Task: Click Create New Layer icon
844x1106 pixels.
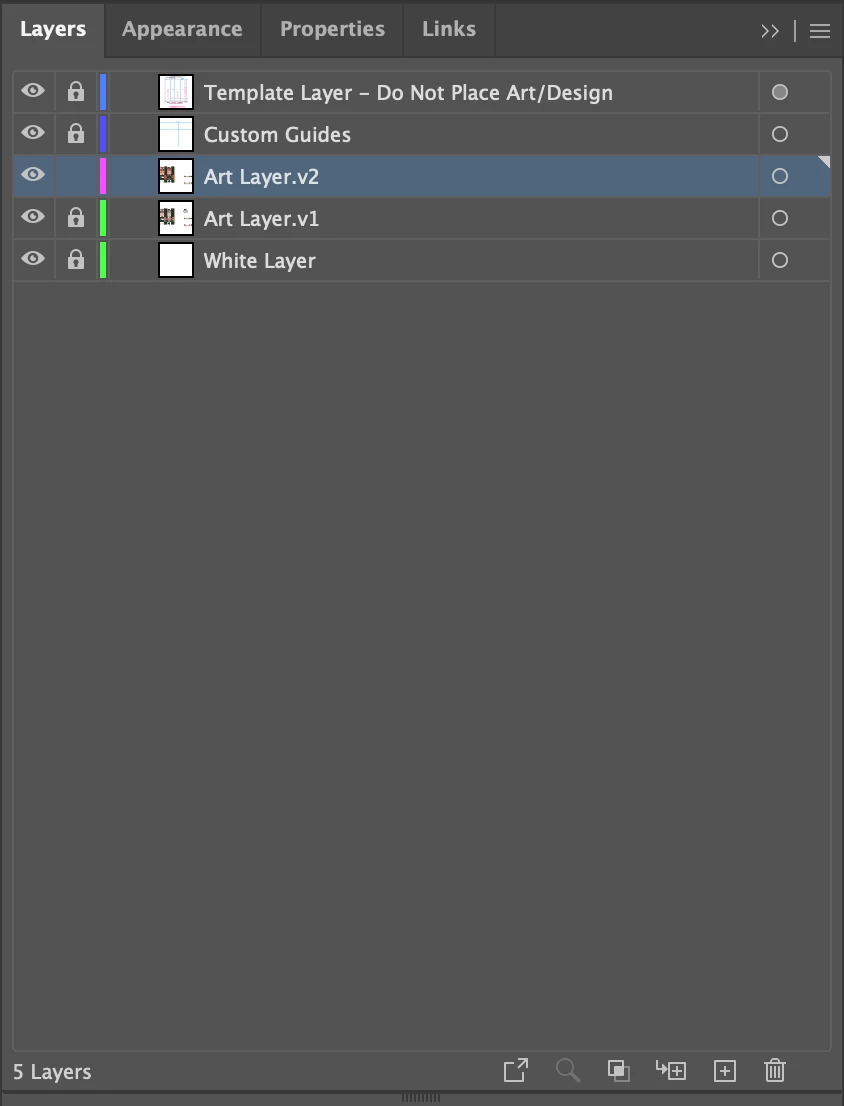Action: [724, 1071]
